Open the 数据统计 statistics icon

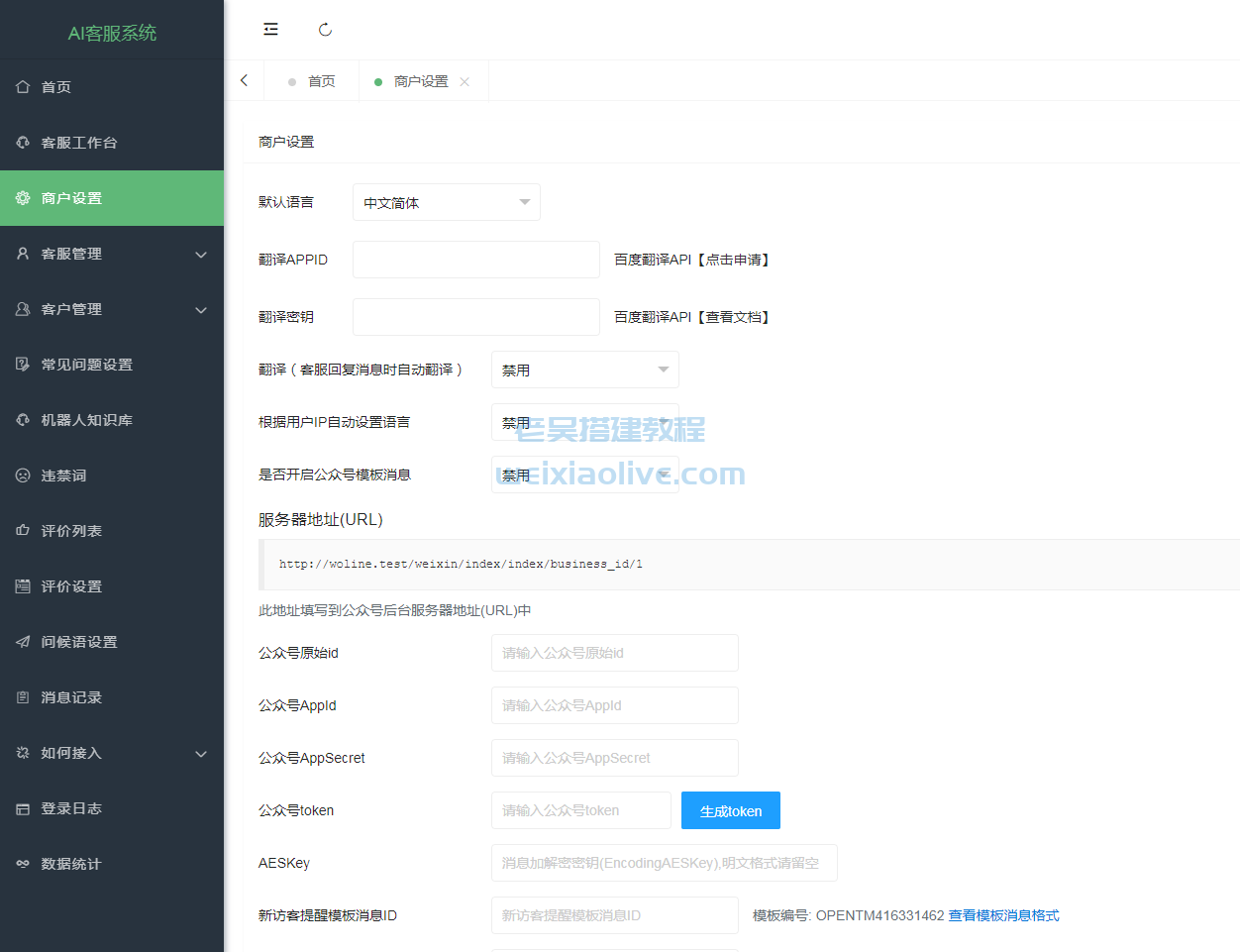(22, 864)
